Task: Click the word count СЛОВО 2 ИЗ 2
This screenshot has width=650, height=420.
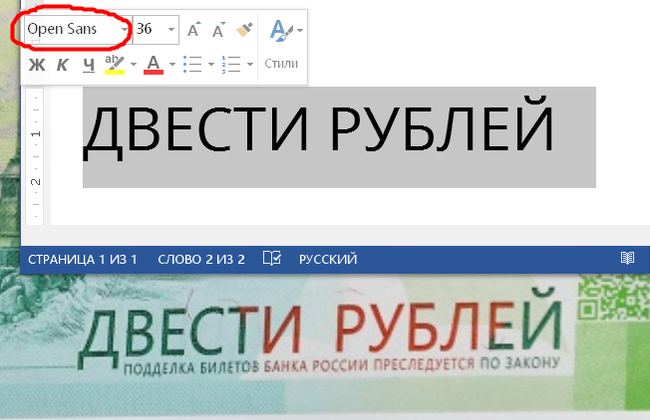Action: (201, 260)
